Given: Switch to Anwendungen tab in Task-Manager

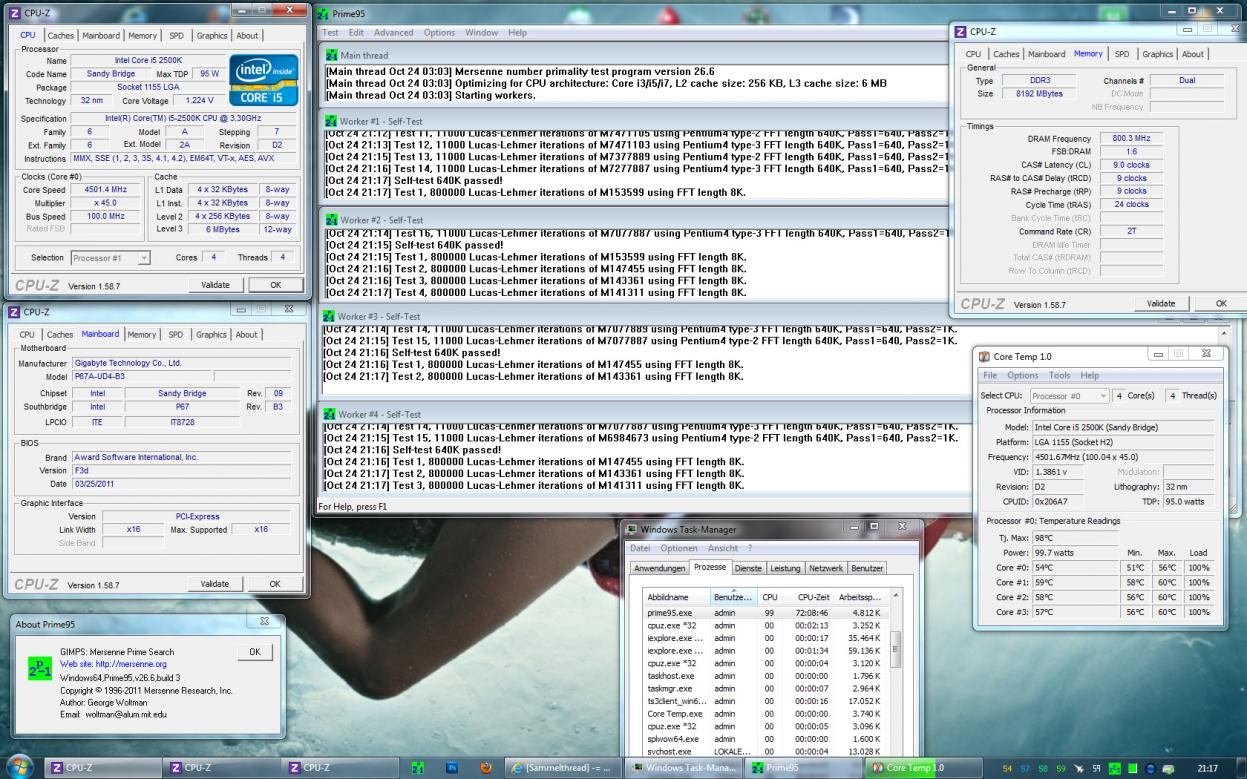Looking at the screenshot, I should (x=660, y=568).
